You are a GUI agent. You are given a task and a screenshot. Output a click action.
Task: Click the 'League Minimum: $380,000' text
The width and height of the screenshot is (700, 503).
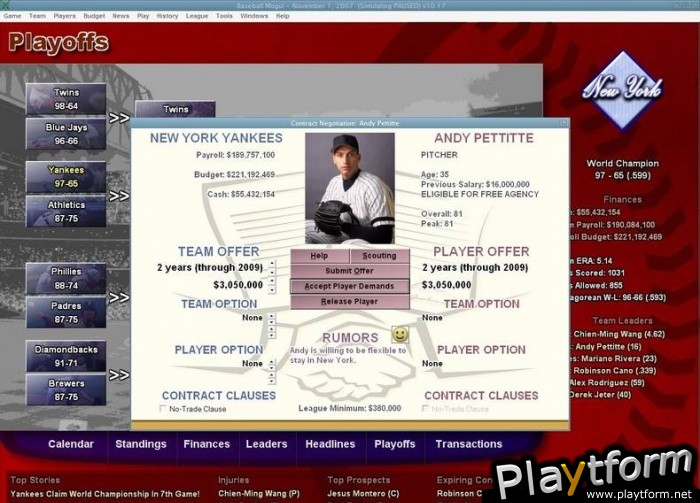[x=350, y=408]
